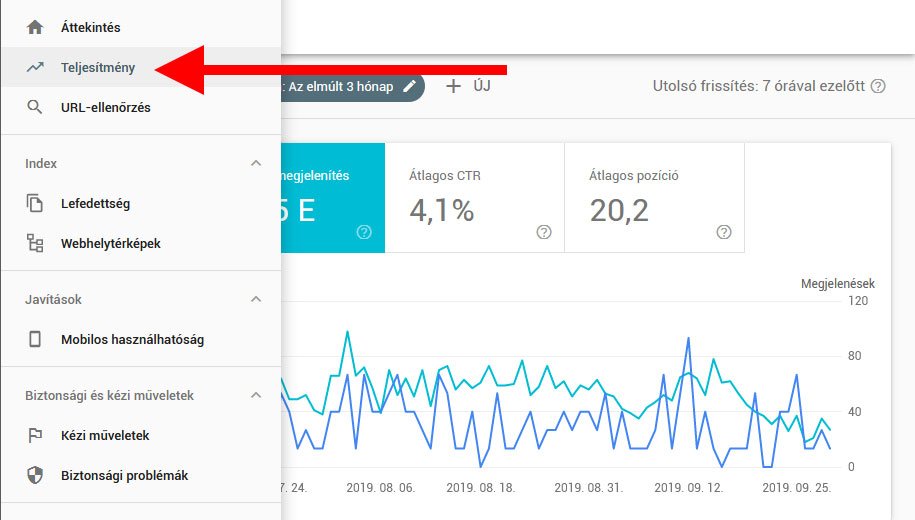915x520 pixels.
Task: Click the Mobilos használhatóság phone icon
Action: coord(35,340)
